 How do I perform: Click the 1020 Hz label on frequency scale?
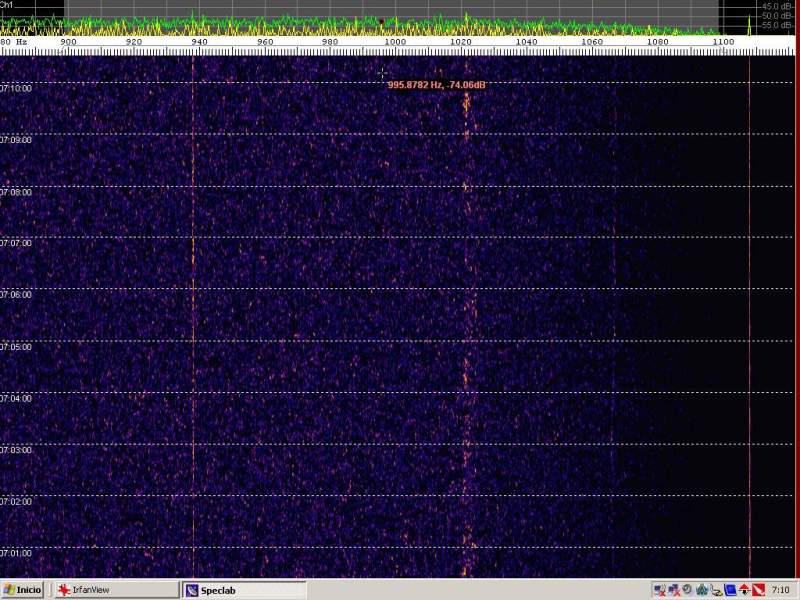coord(461,42)
